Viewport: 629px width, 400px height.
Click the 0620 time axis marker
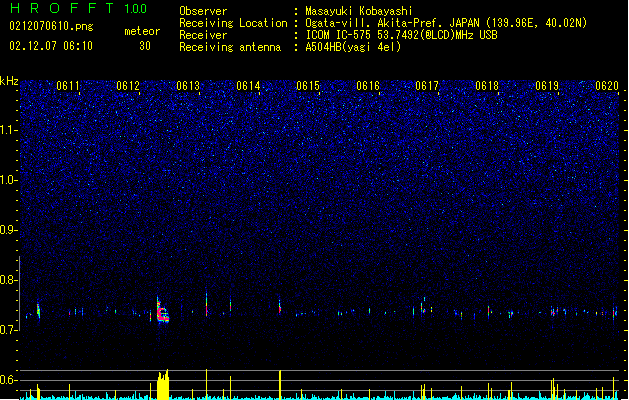(x=607, y=86)
